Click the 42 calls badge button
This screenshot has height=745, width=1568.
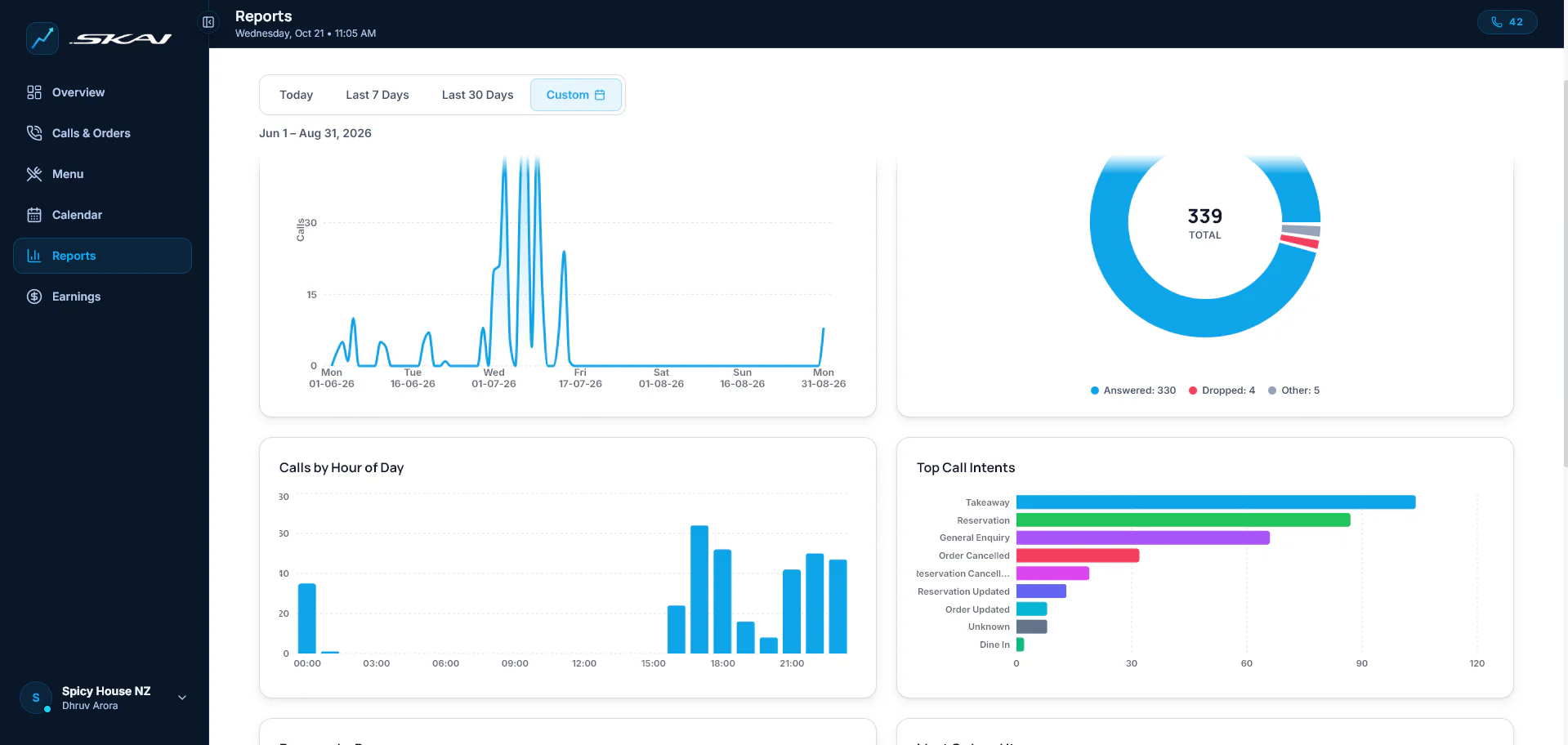1507,22
